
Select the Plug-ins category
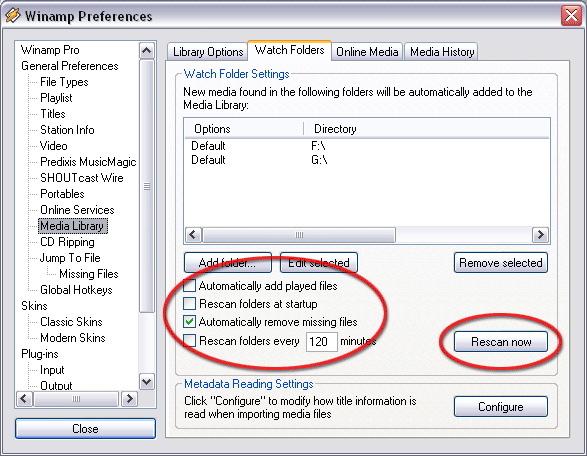[40, 354]
